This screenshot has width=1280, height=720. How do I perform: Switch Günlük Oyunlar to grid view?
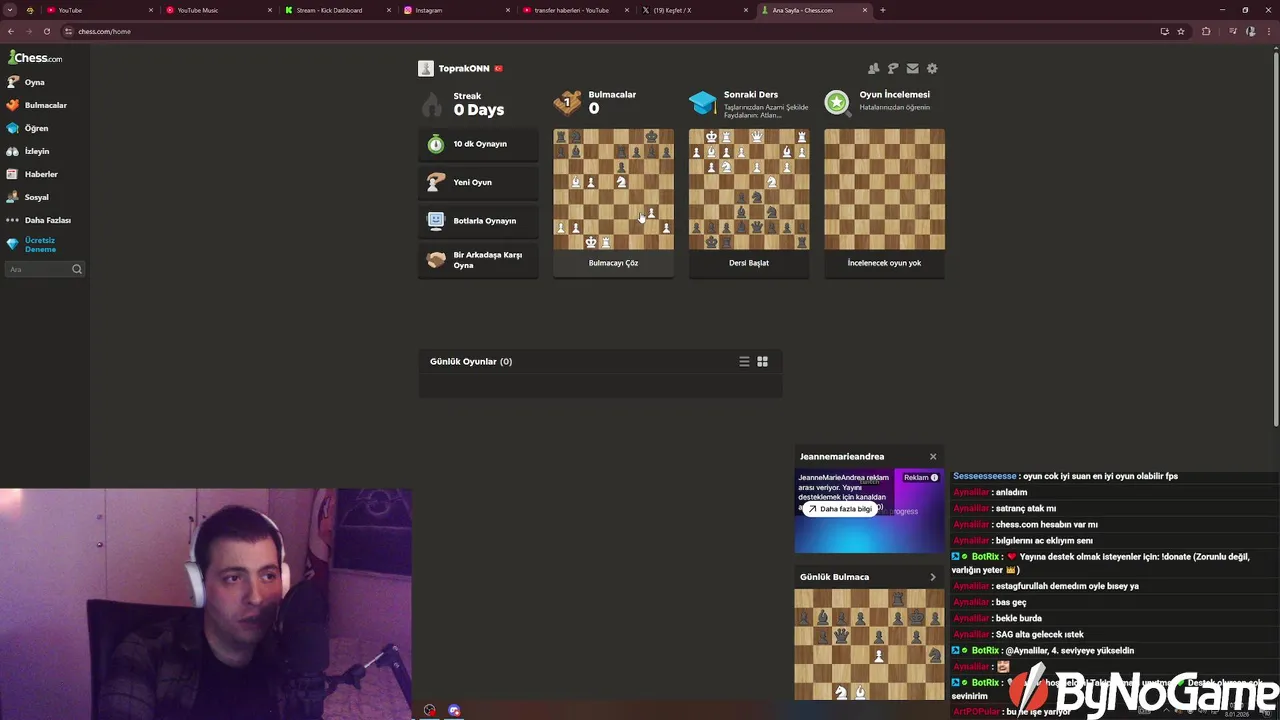[x=762, y=362]
